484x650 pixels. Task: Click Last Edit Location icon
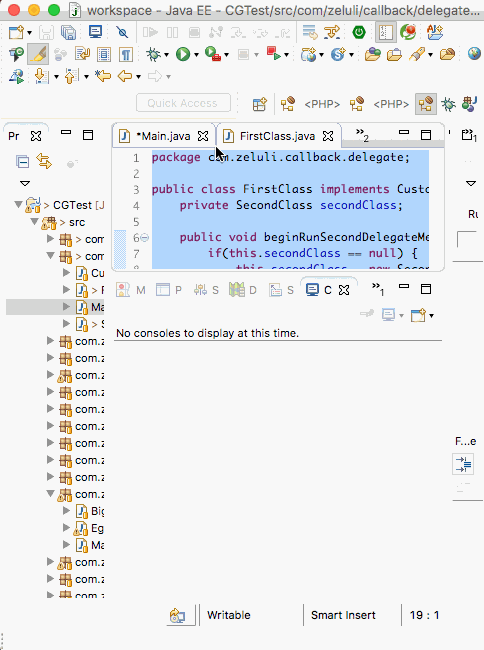pos(103,76)
